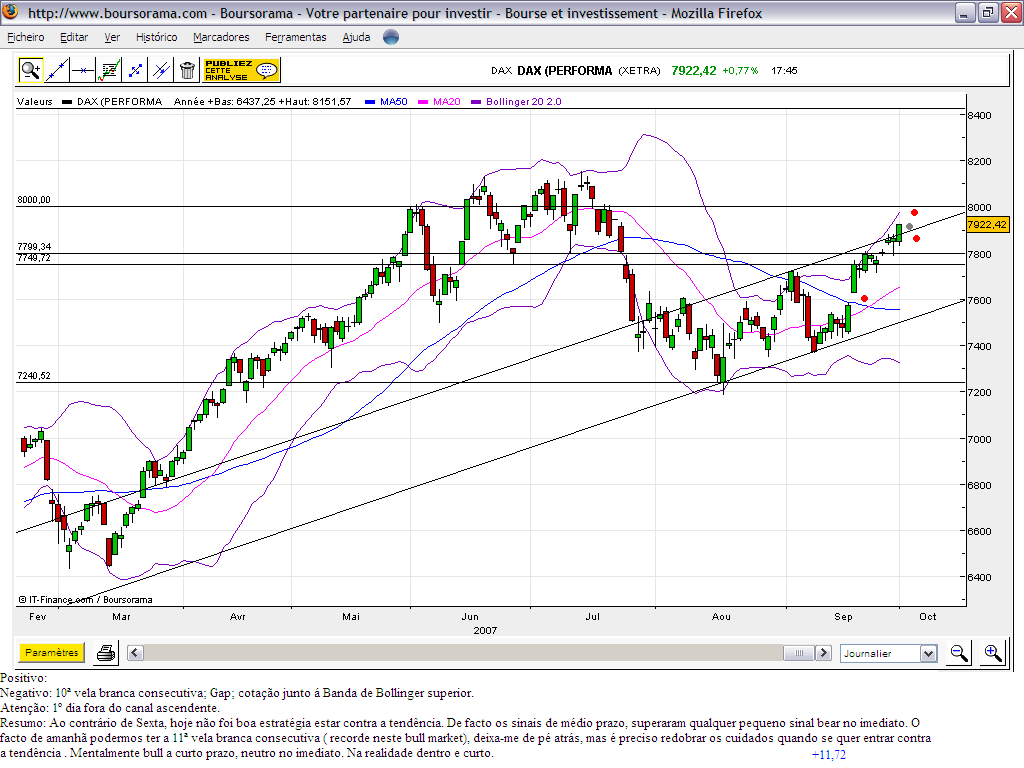This screenshot has height=768, width=1024.
Task: Click the 8000,00 horizontal line label
Action: pos(34,200)
